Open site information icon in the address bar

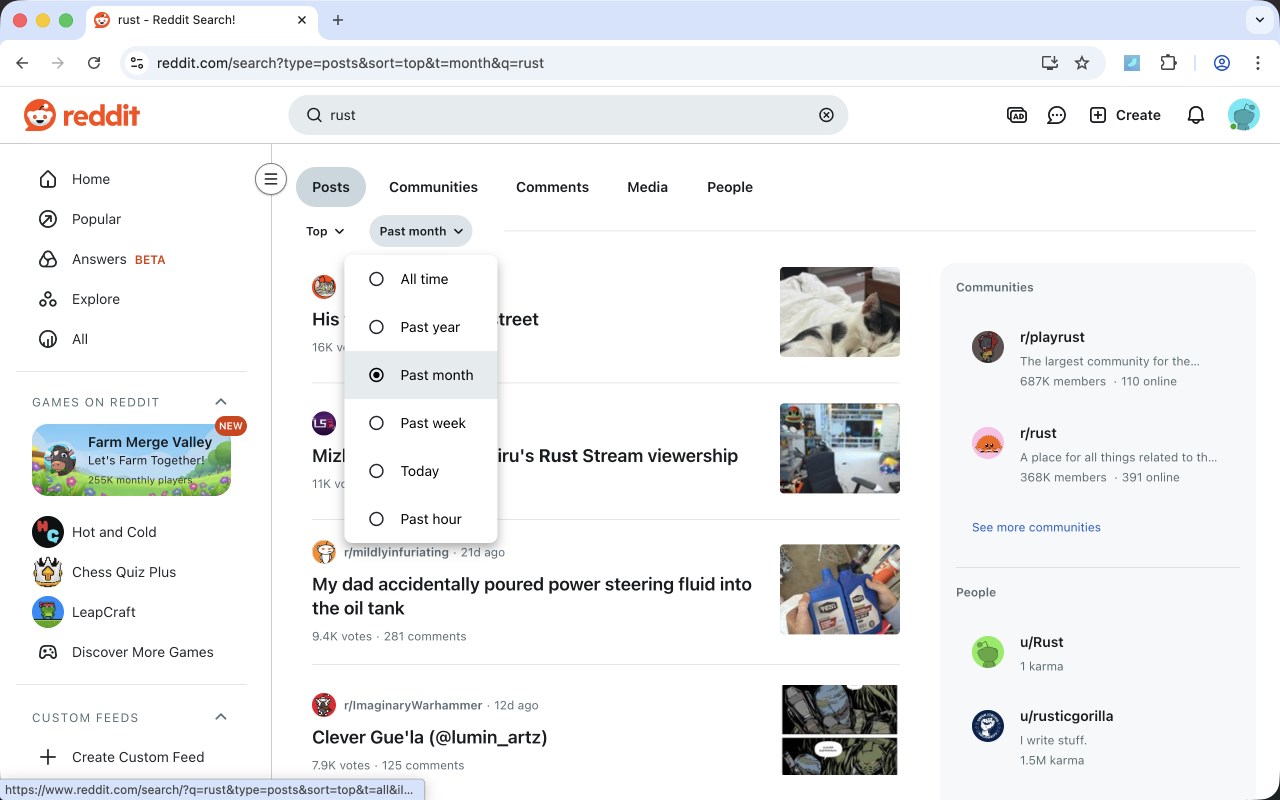point(138,63)
